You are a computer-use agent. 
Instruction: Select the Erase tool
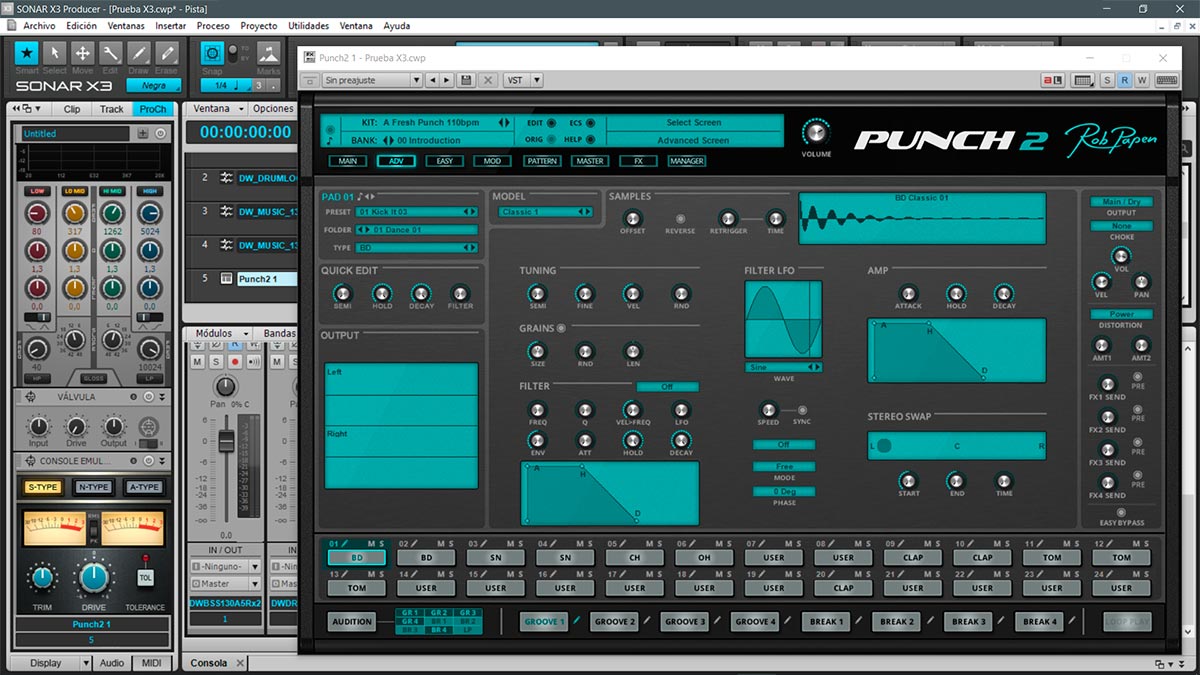tap(167, 54)
